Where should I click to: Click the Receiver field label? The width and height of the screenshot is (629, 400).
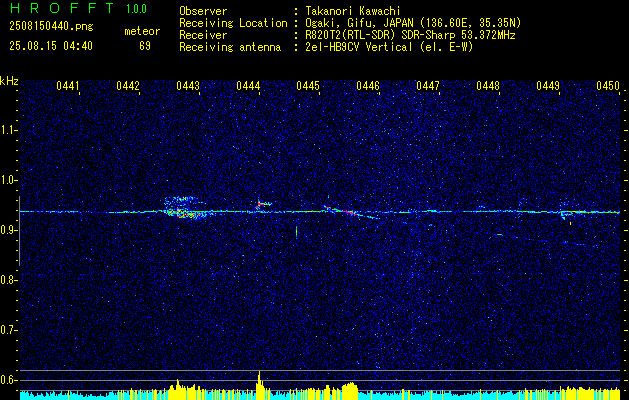coord(203,35)
